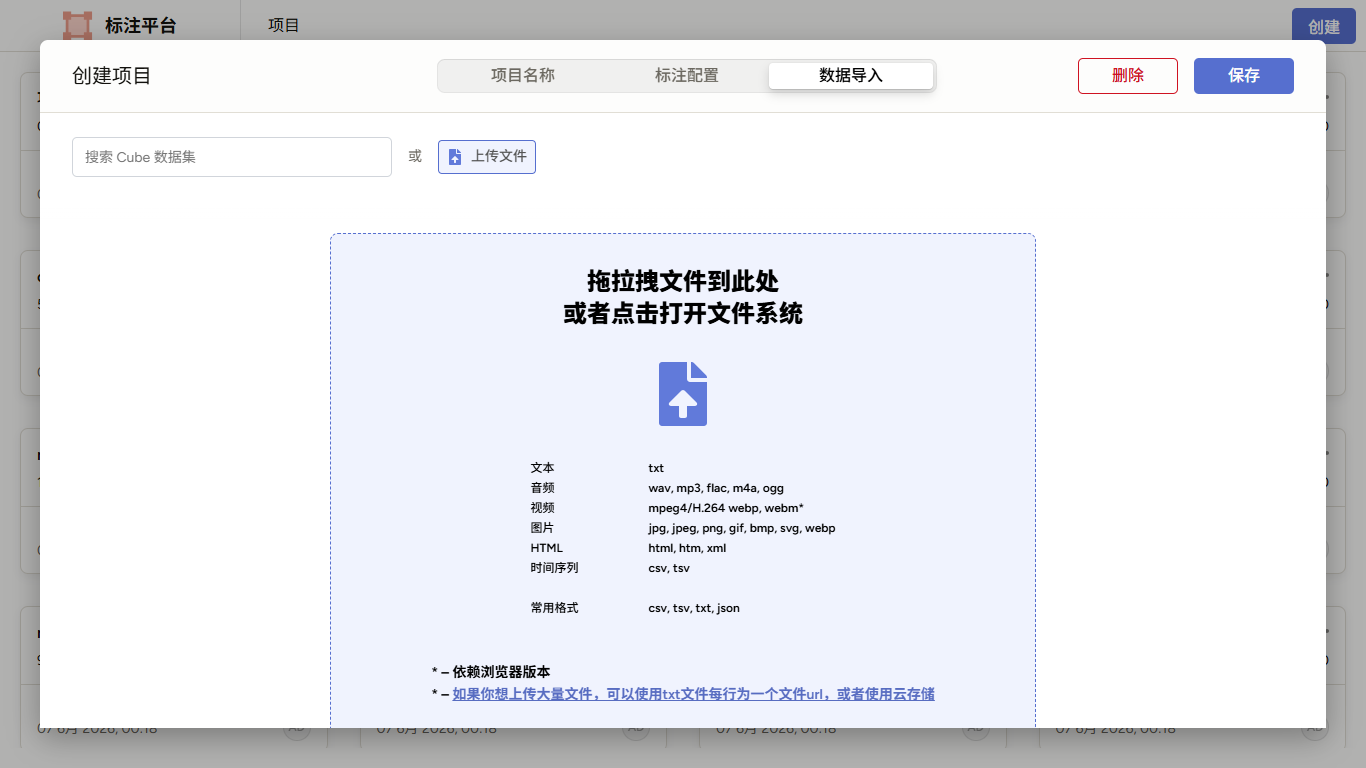This screenshot has width=1366, height=768.
Task: Click the large file-upload icon in drop zone
Action: coord(683,394)
